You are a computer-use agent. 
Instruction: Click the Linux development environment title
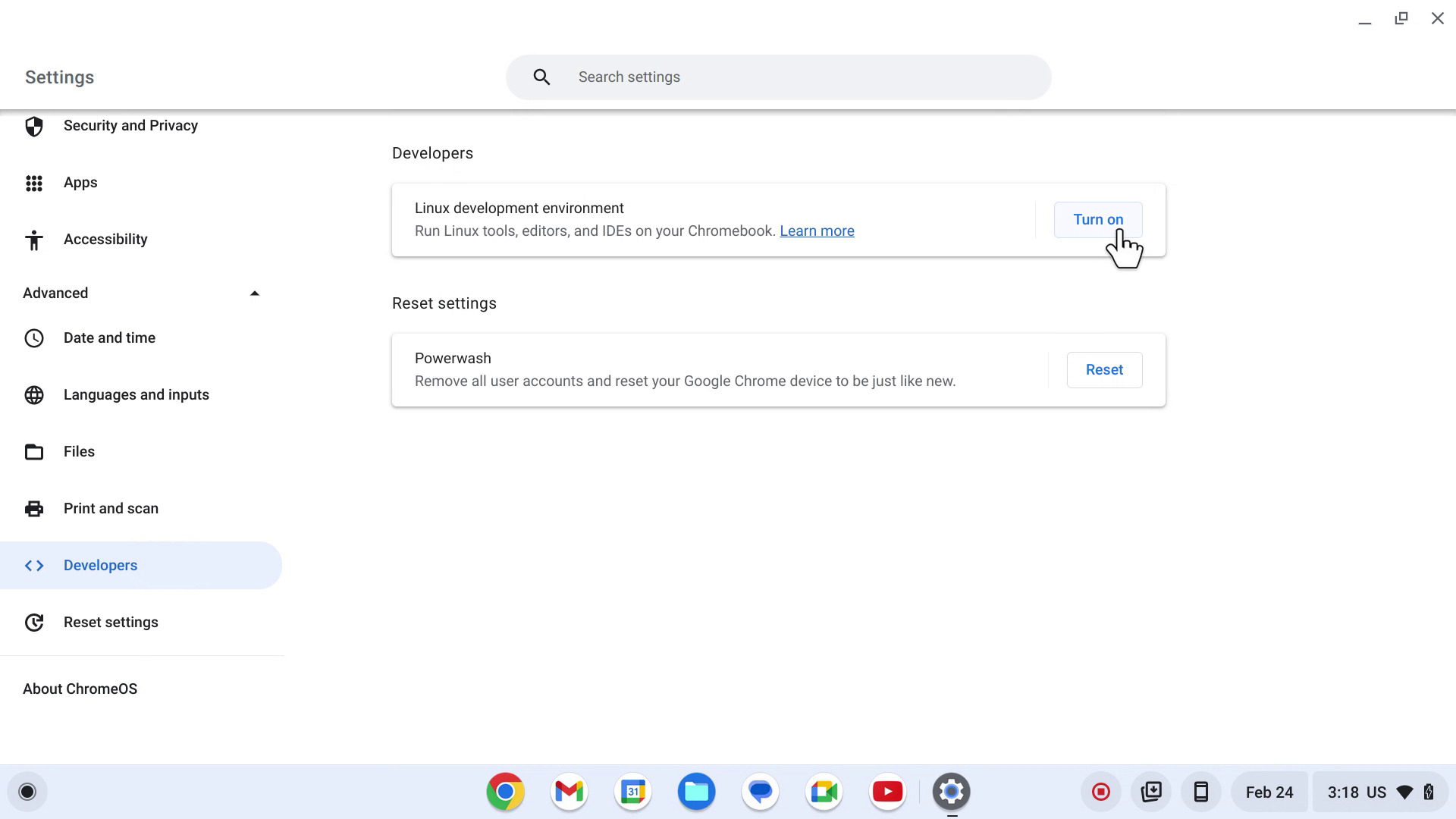click(x=519, y=209)
